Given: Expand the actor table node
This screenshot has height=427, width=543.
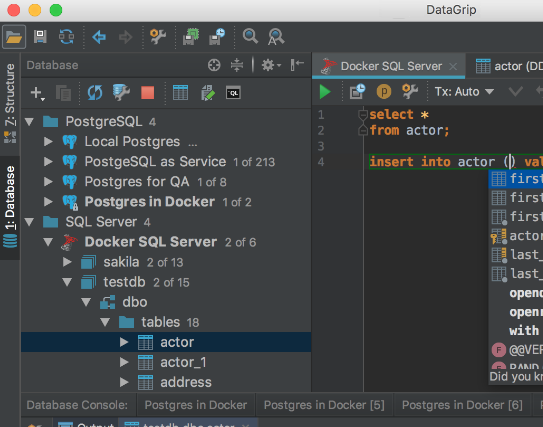Looking at the screenshot, I should [124, 342].
